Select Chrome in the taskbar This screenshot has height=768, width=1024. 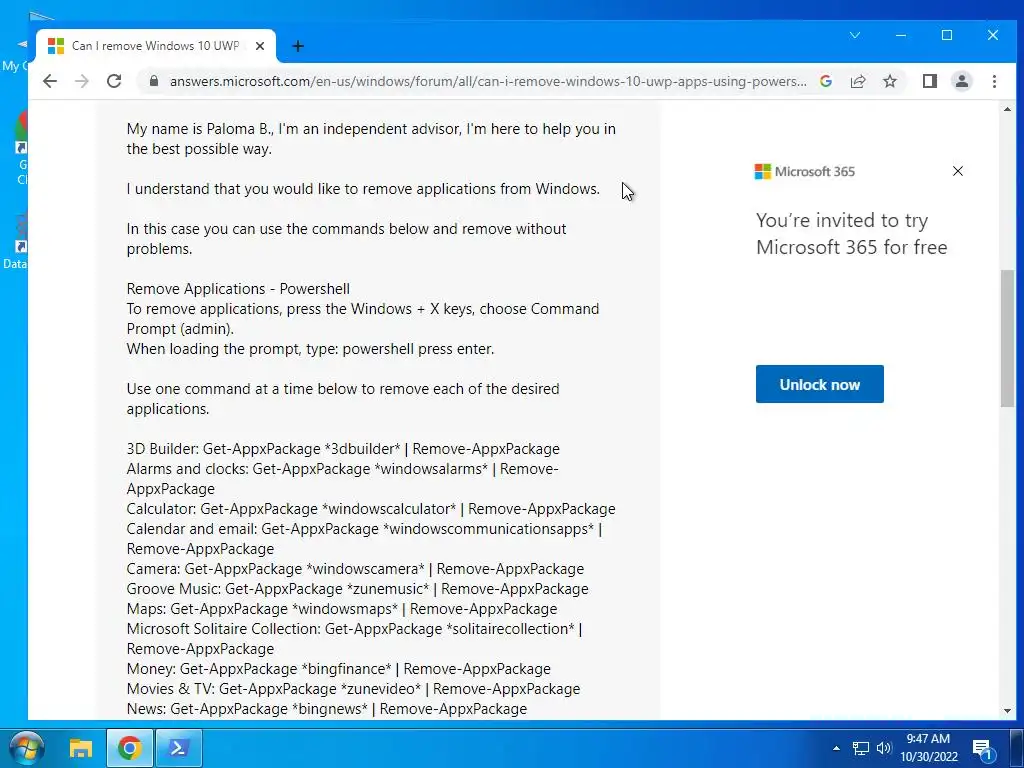129,748
